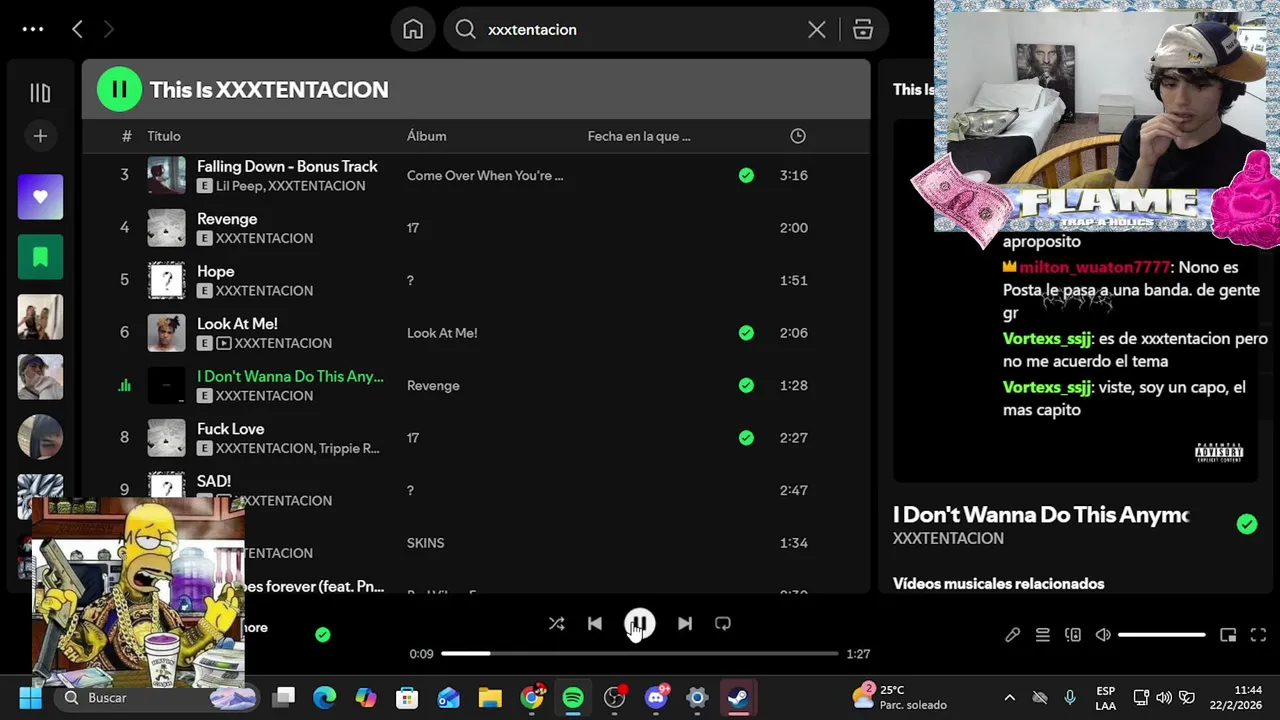Open Google Chrome from taskbar
The width and height of the screenshot is (1280, 720).
pos(532,698)
